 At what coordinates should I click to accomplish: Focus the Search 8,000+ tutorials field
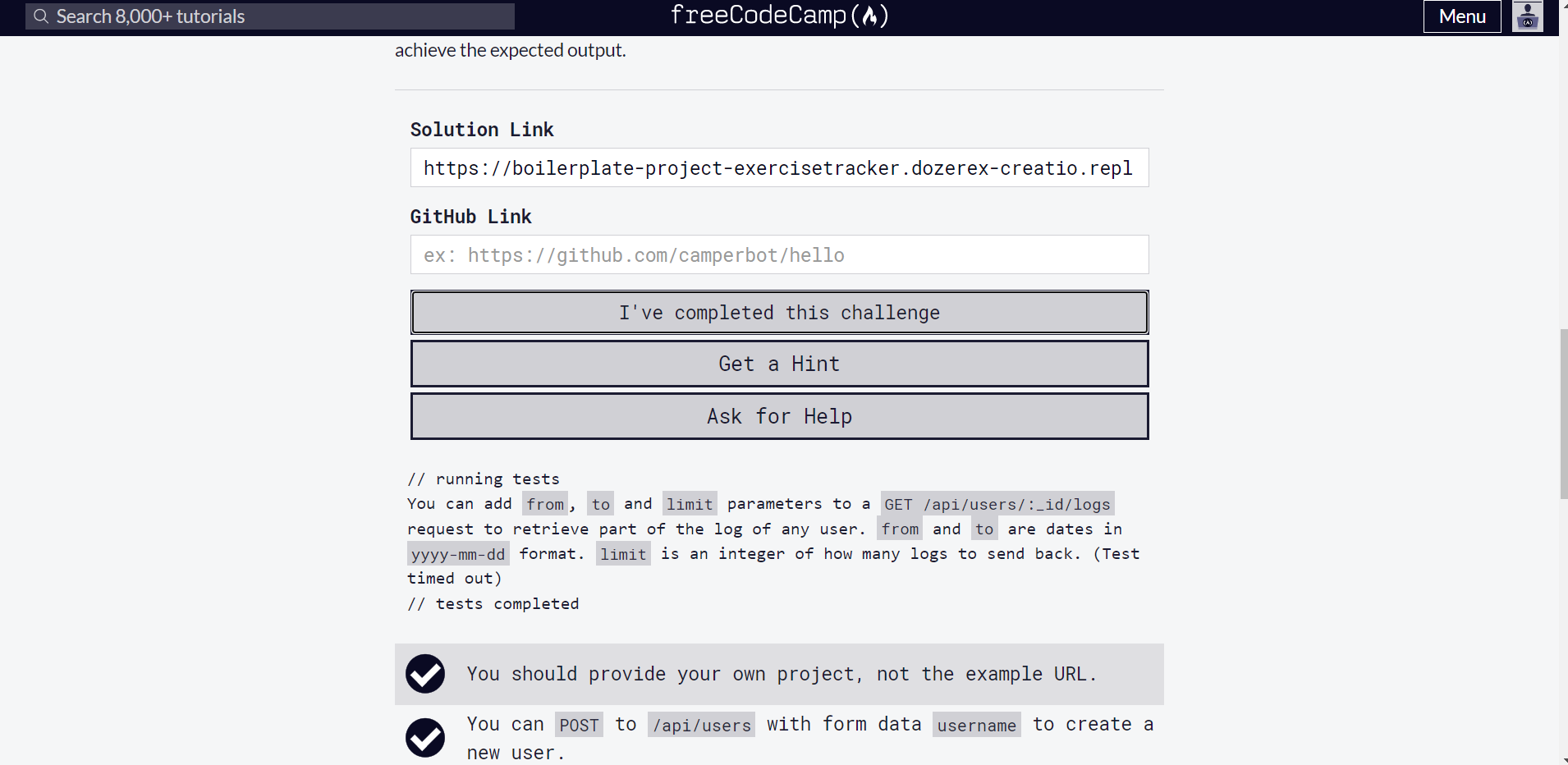coord(270,16)
